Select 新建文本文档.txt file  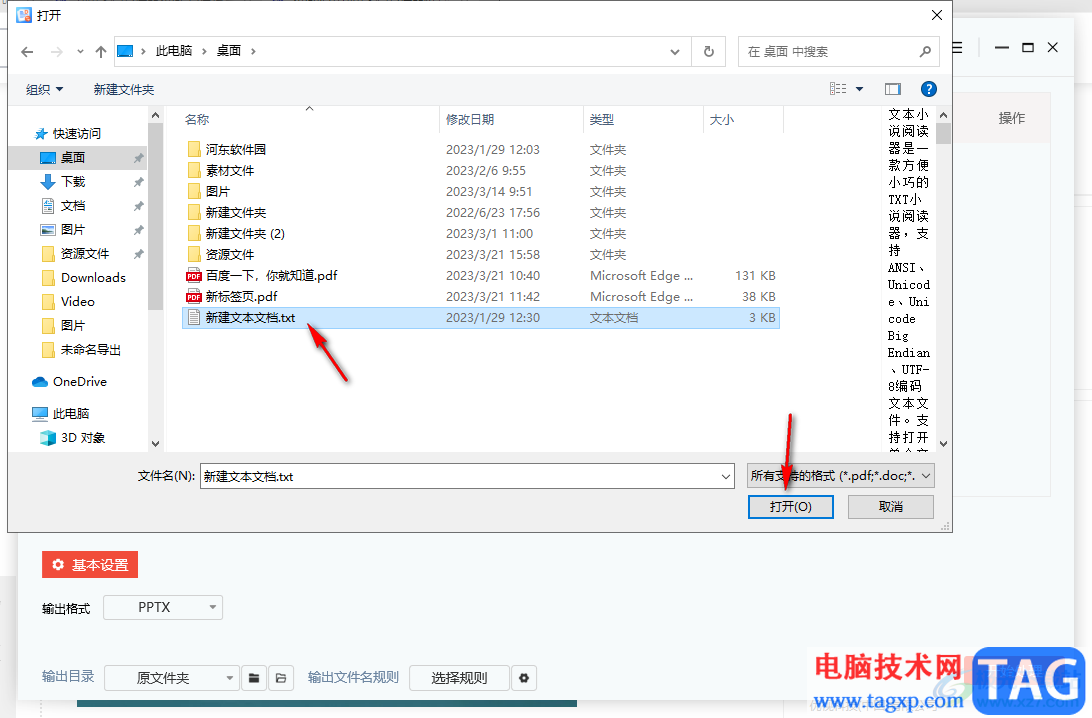pos(481,318)
